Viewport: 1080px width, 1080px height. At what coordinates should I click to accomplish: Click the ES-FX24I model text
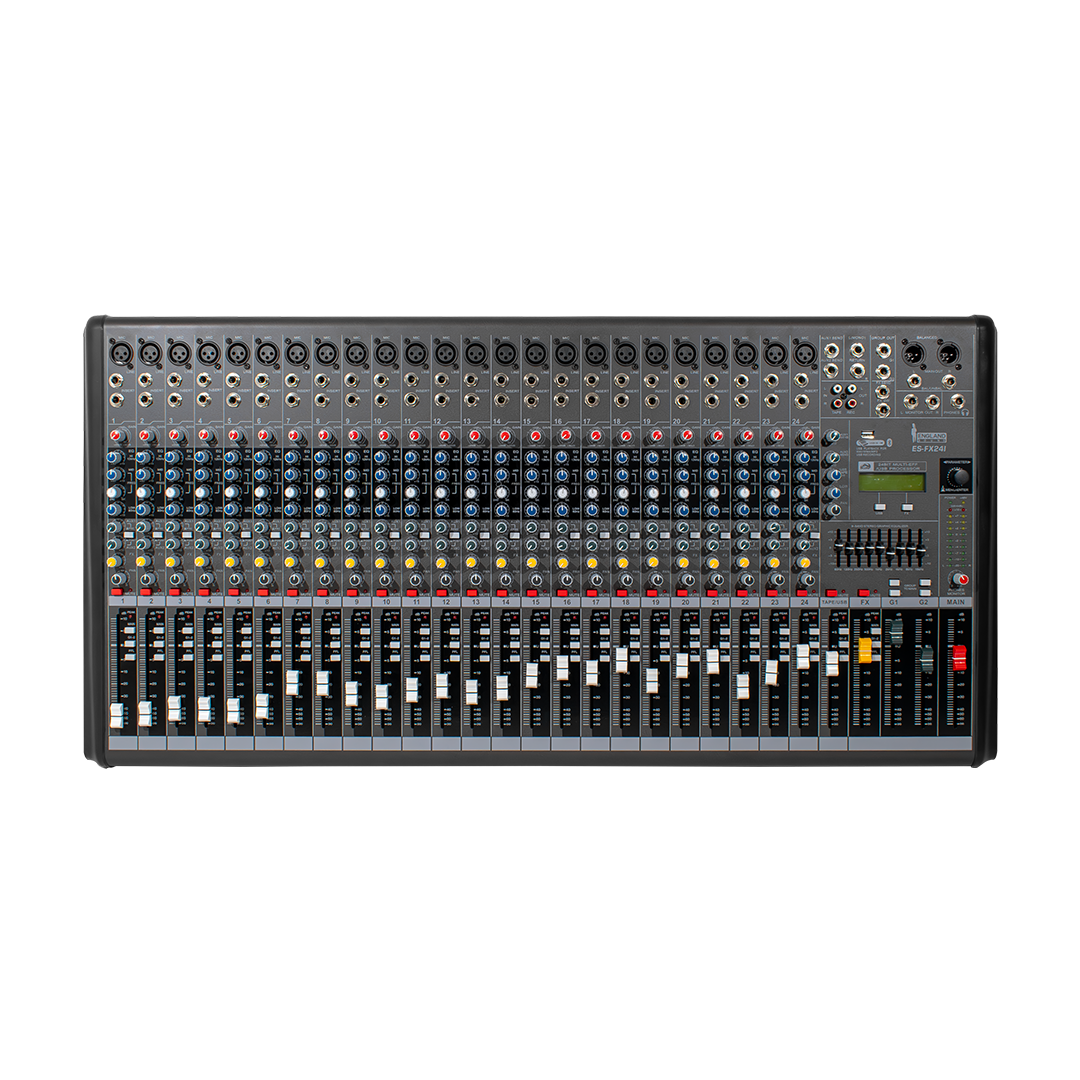pyautogui.click(x=928, y=449)
